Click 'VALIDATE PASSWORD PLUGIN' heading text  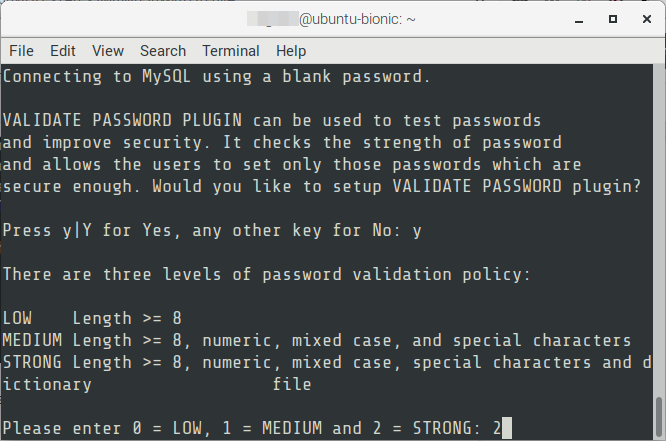(x=122, y=120)
